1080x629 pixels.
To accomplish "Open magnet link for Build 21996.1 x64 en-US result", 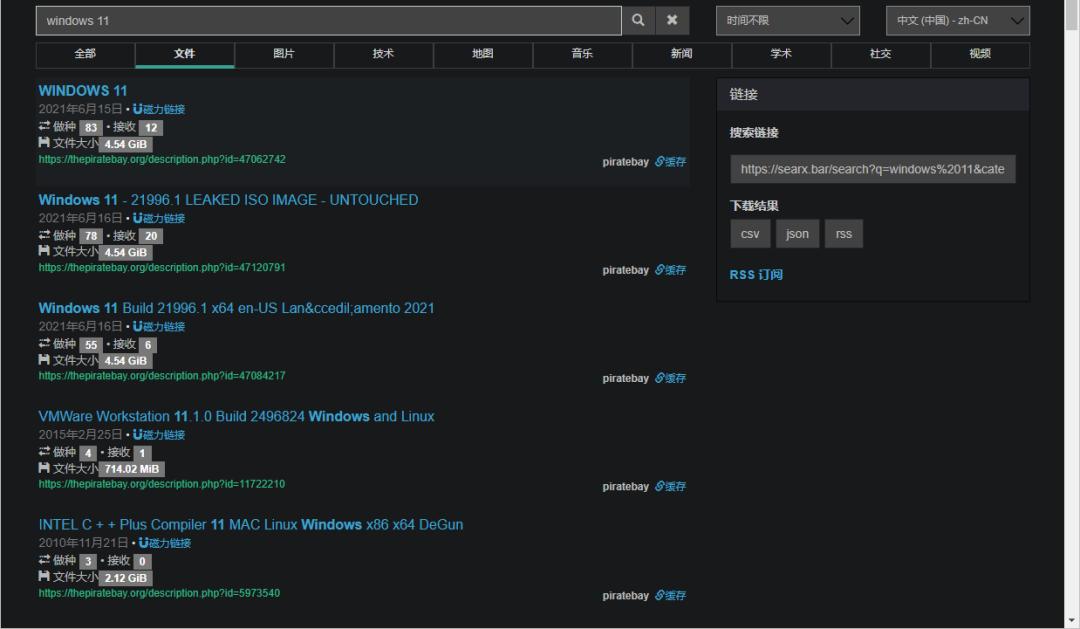I will point(160,327).
